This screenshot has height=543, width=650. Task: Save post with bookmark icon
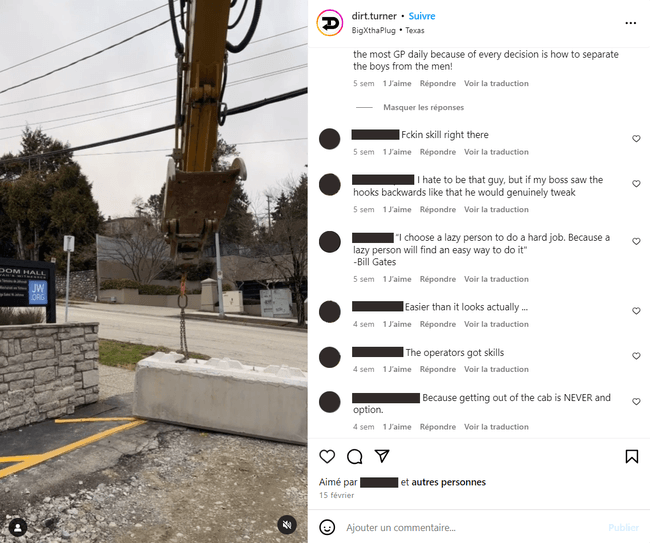point(632,456)
